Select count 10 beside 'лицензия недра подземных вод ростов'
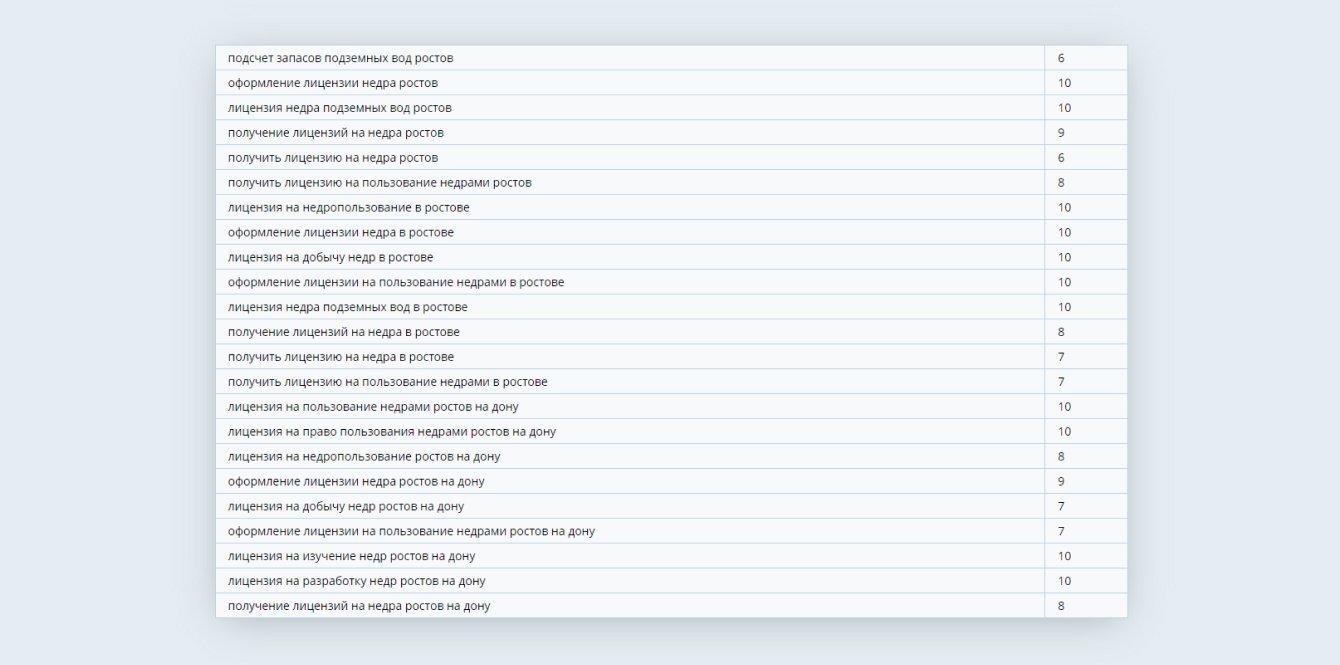This screenshot has width=1340, height=665. [1064, 108]
